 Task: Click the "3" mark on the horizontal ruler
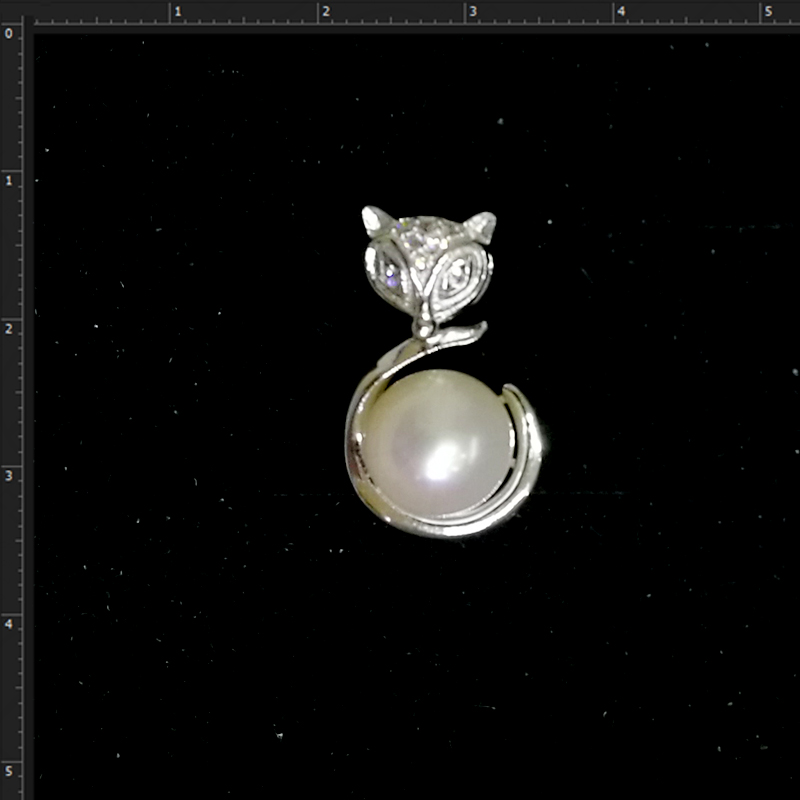coord(473,11)
